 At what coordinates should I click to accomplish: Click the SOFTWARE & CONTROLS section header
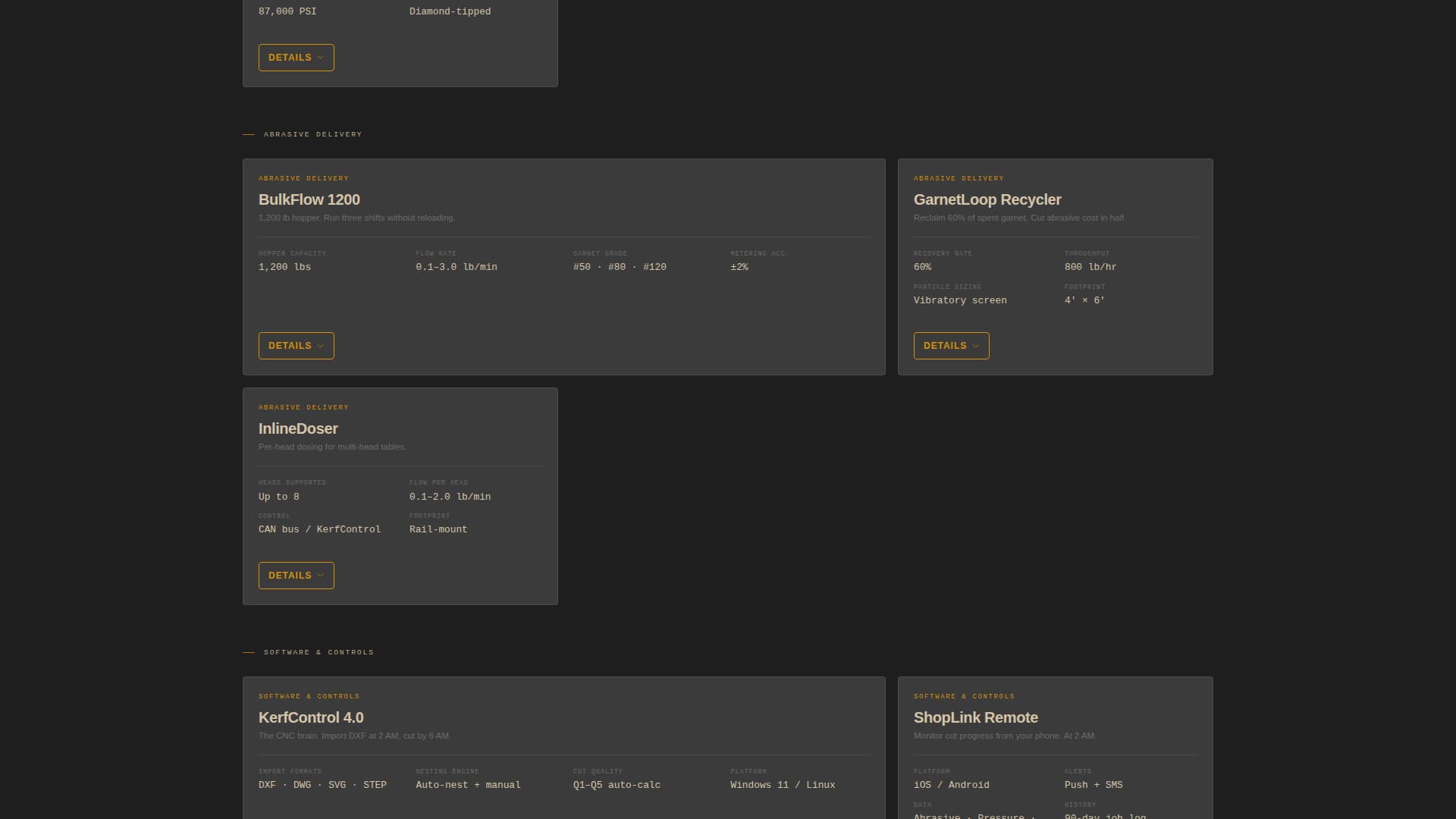coord(318,651)
